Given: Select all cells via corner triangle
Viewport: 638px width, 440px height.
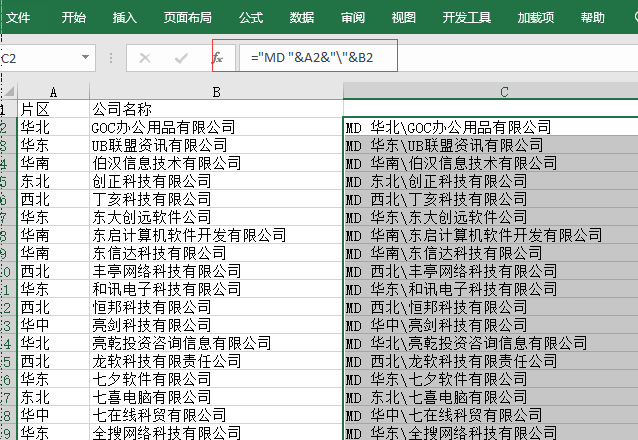Looking at the screenshot, I should 9,91.
